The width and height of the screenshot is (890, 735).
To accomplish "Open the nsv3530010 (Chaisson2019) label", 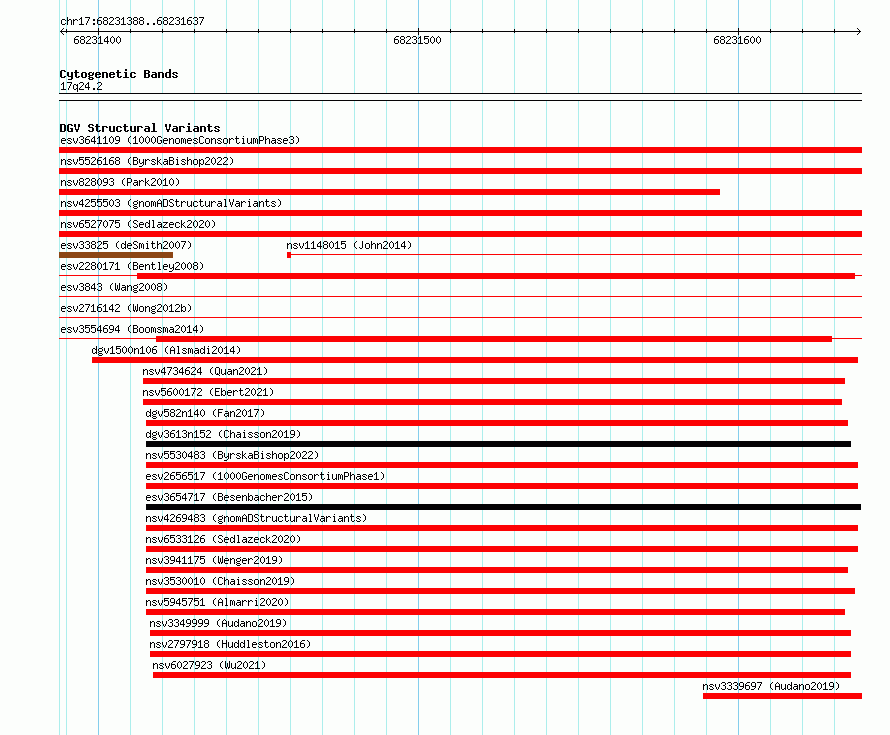I will click(220, 581).
